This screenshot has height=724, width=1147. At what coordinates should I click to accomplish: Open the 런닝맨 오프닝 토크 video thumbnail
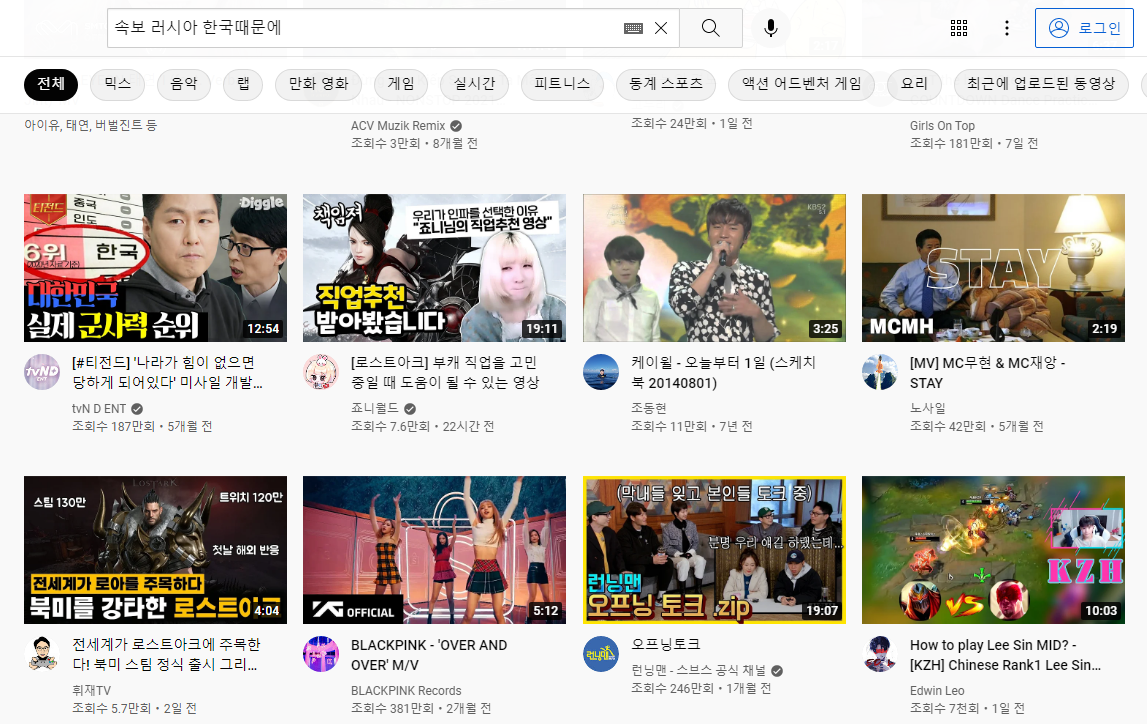[x=714, y=550]
